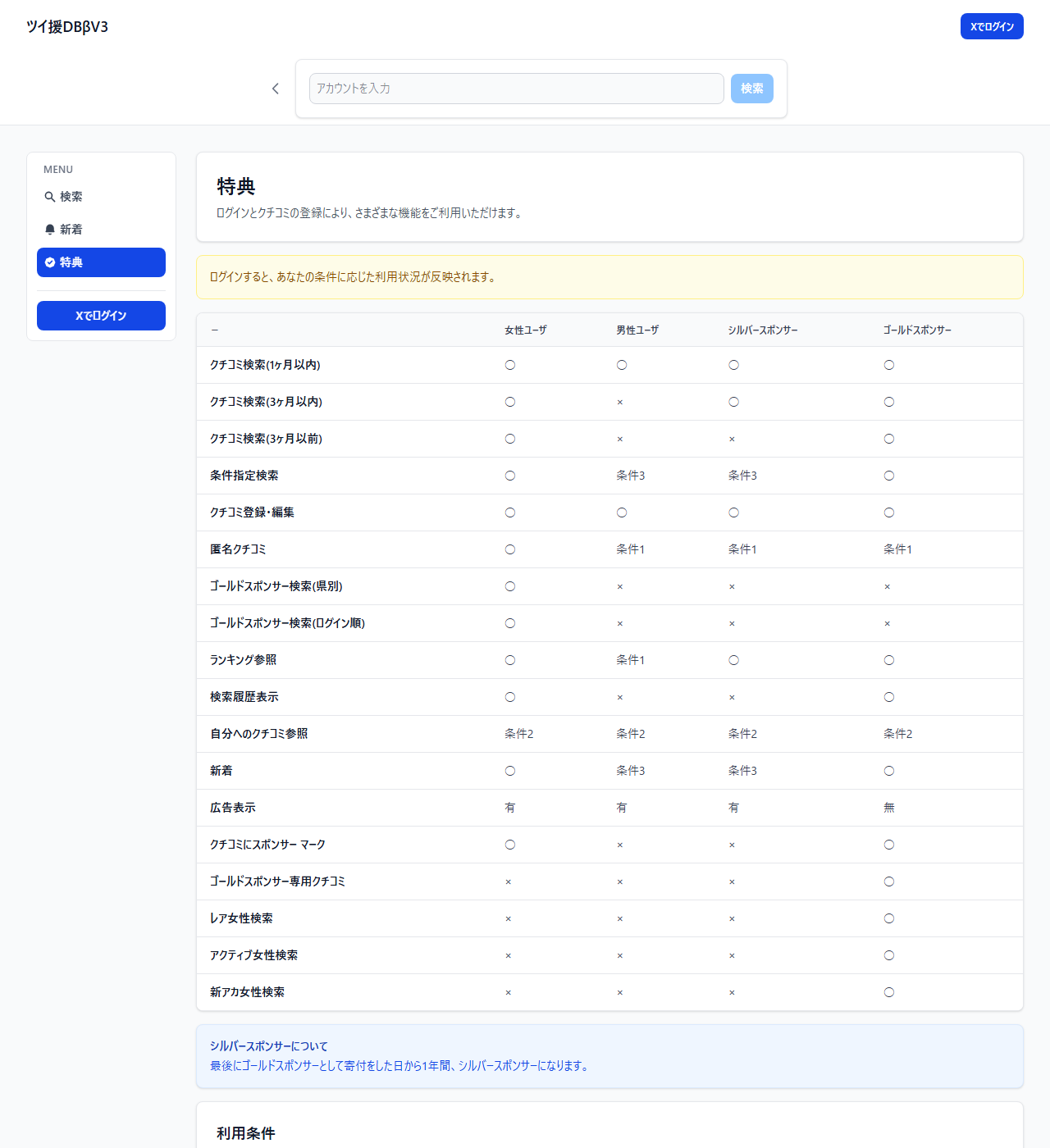1050x1148 pixels.
Task: Click the ゴールドスポンサー column header
Action: 917,330
